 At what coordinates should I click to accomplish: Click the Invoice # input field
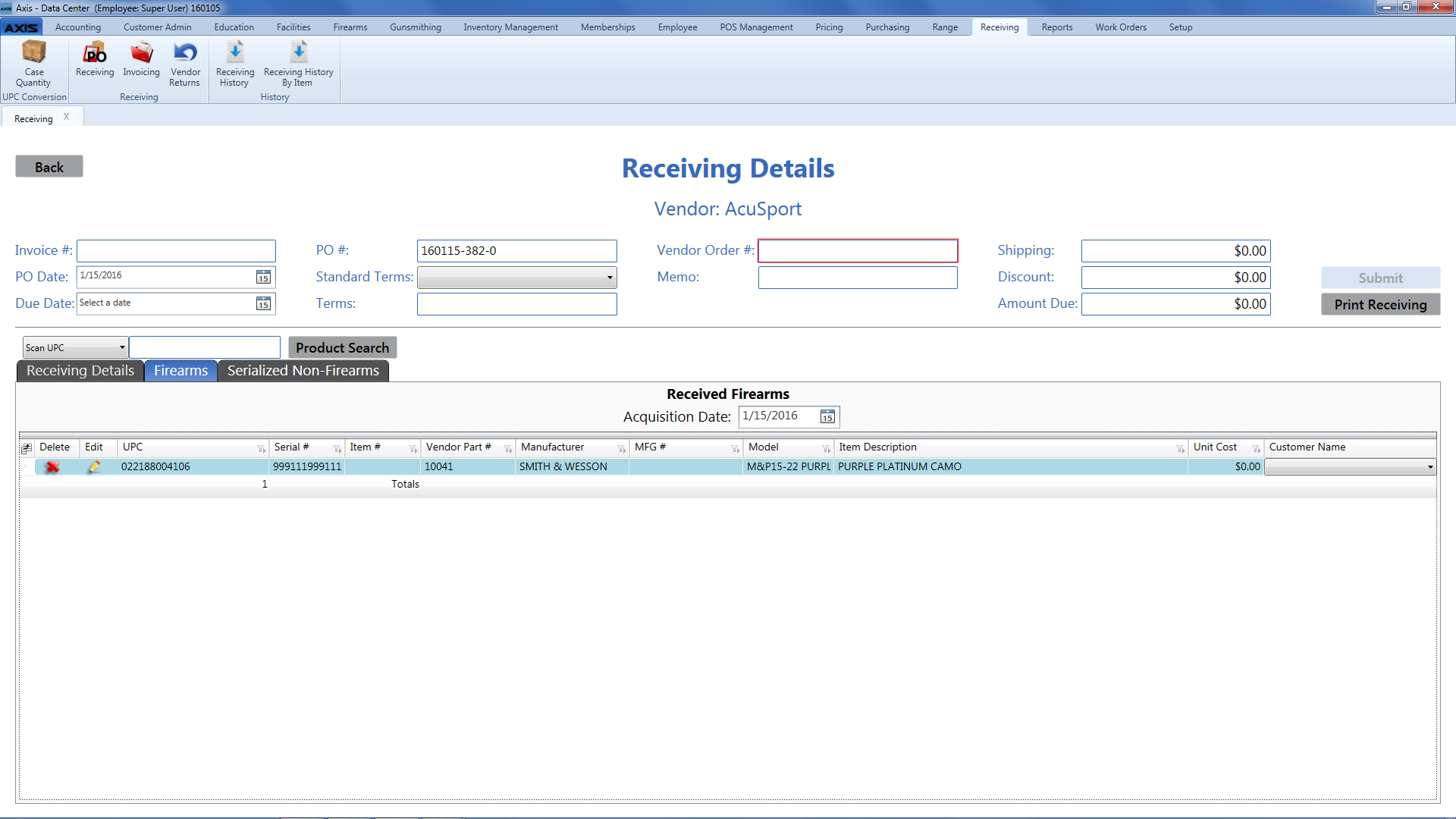pos(176,251)
